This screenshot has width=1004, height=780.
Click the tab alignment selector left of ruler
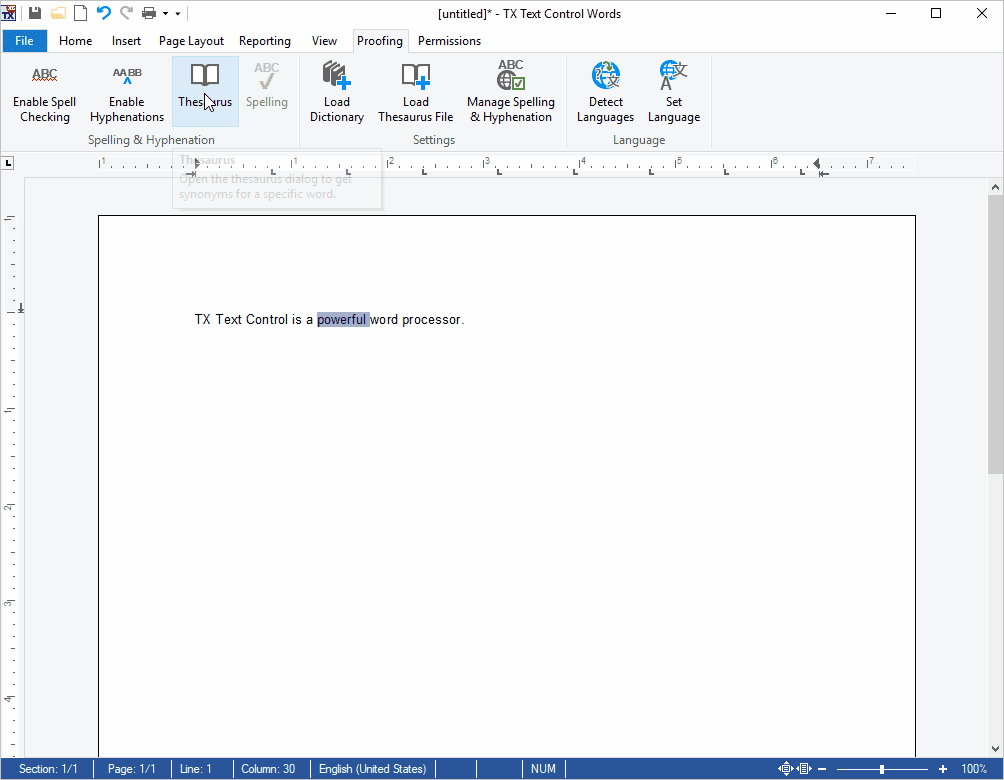tap(8, 163)
